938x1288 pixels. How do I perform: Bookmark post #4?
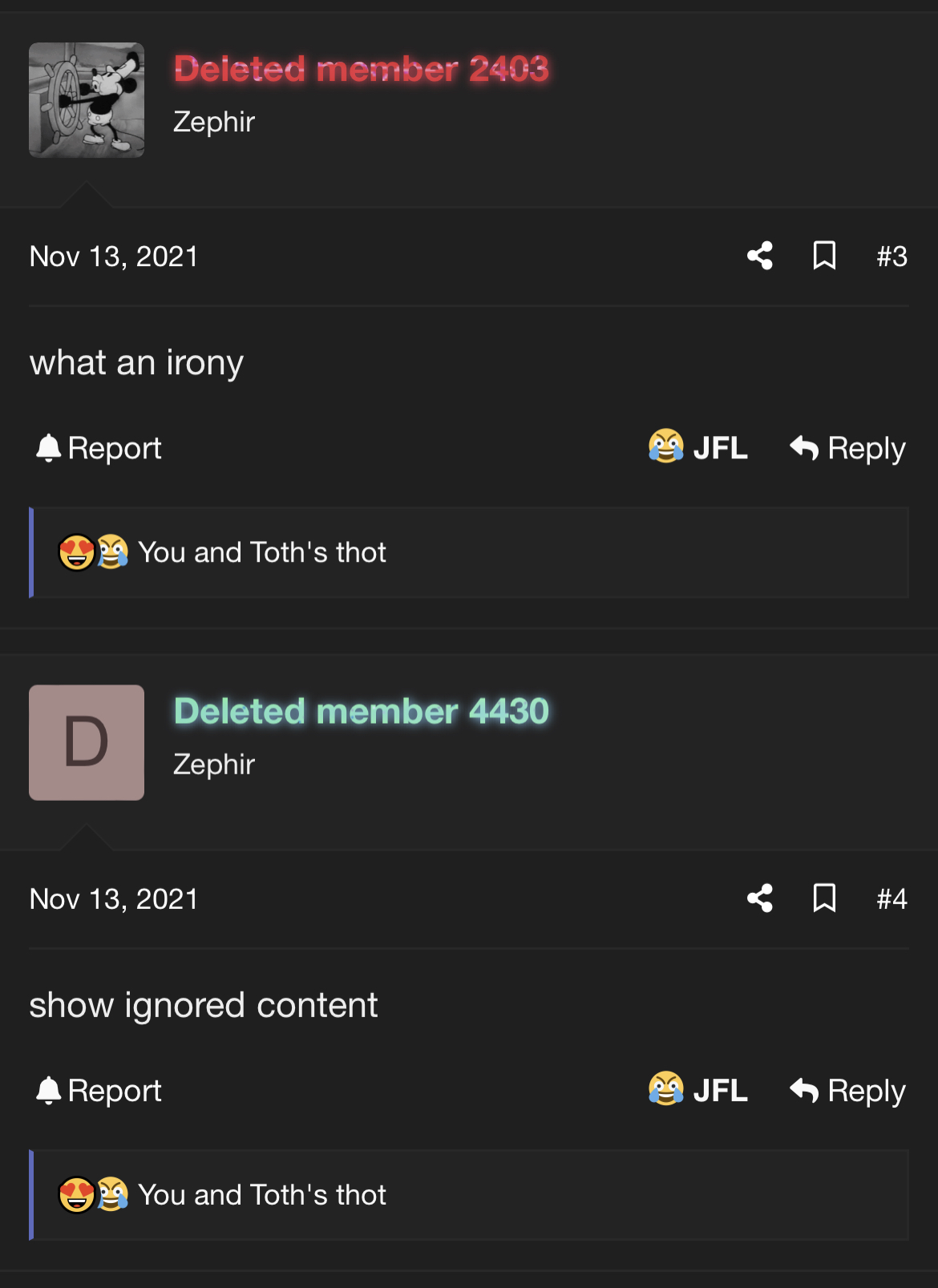[824, 898]
